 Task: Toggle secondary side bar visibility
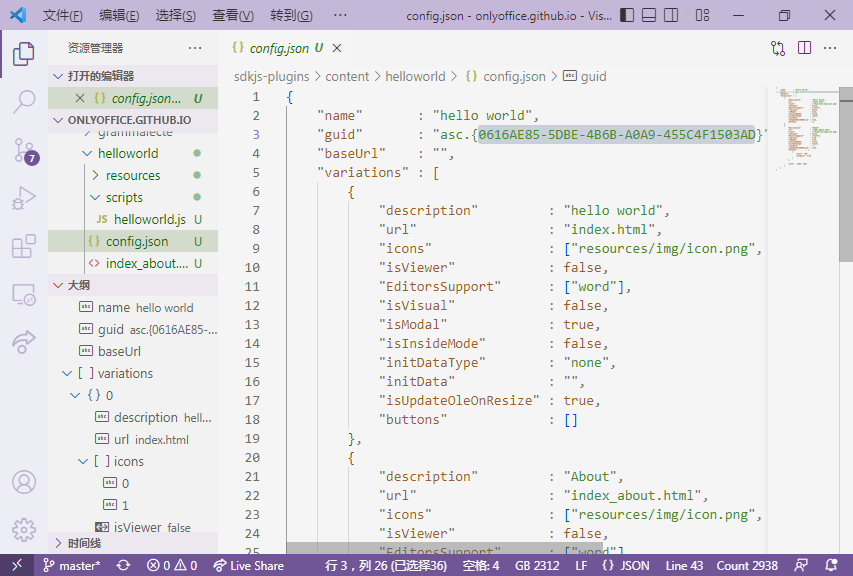671,15
